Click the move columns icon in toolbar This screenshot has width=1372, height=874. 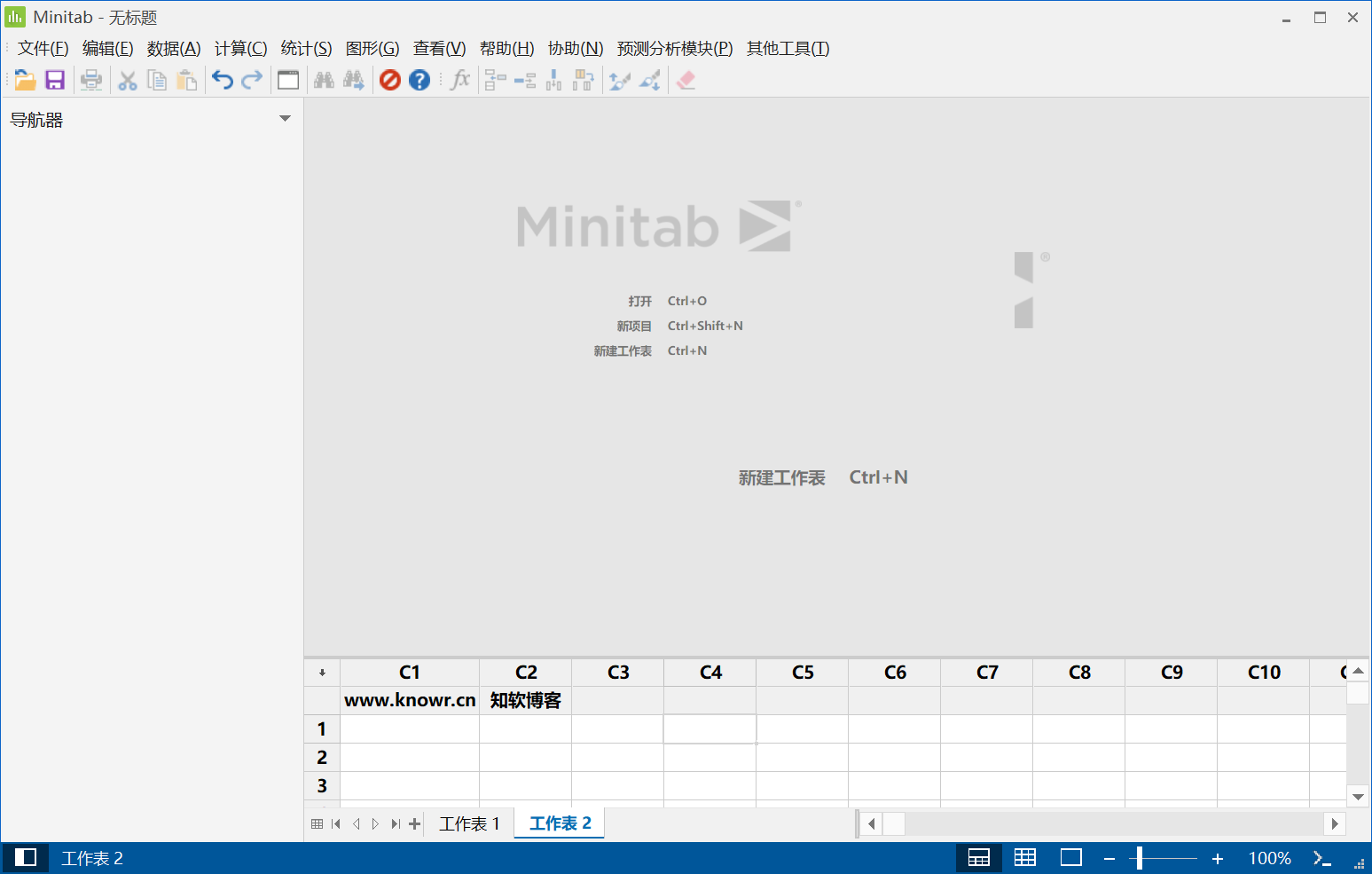click(x=584, y=81)
